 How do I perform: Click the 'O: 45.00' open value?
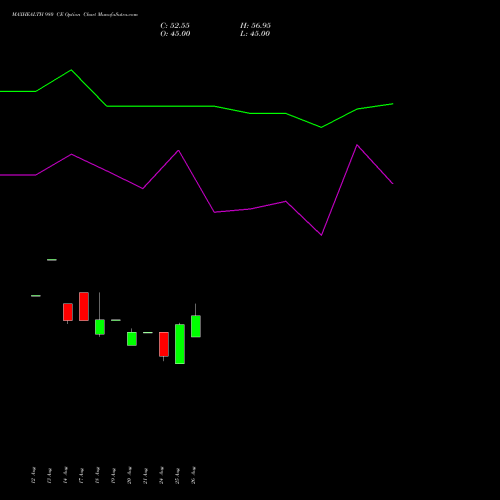click(x=175, y=34)
